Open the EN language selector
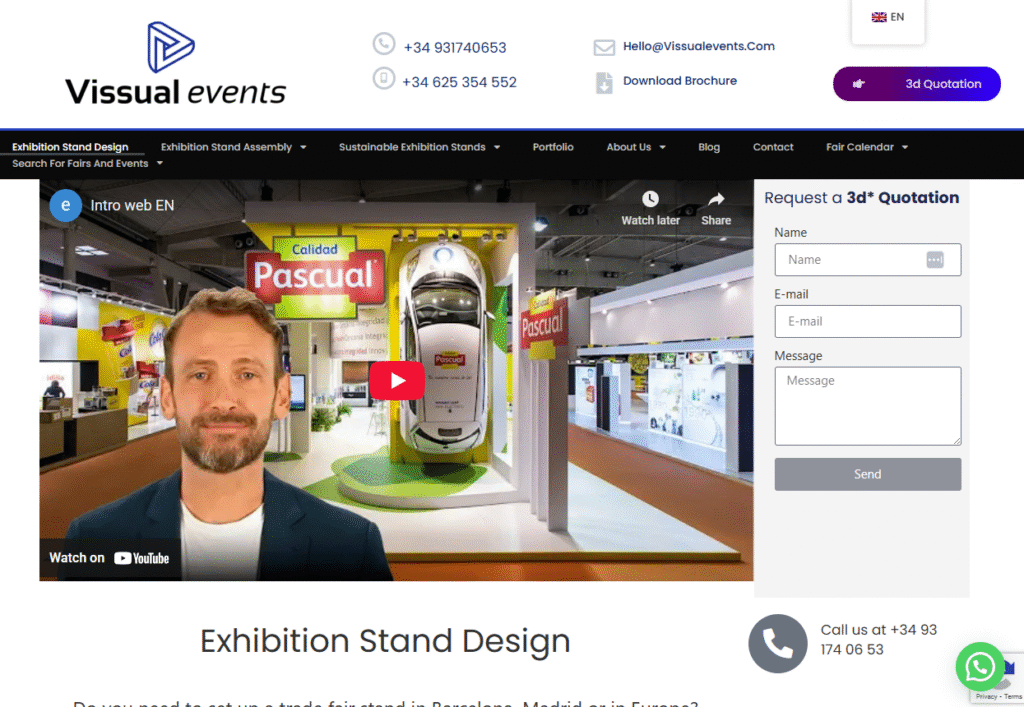1024x707 pixels. (888, 18)
